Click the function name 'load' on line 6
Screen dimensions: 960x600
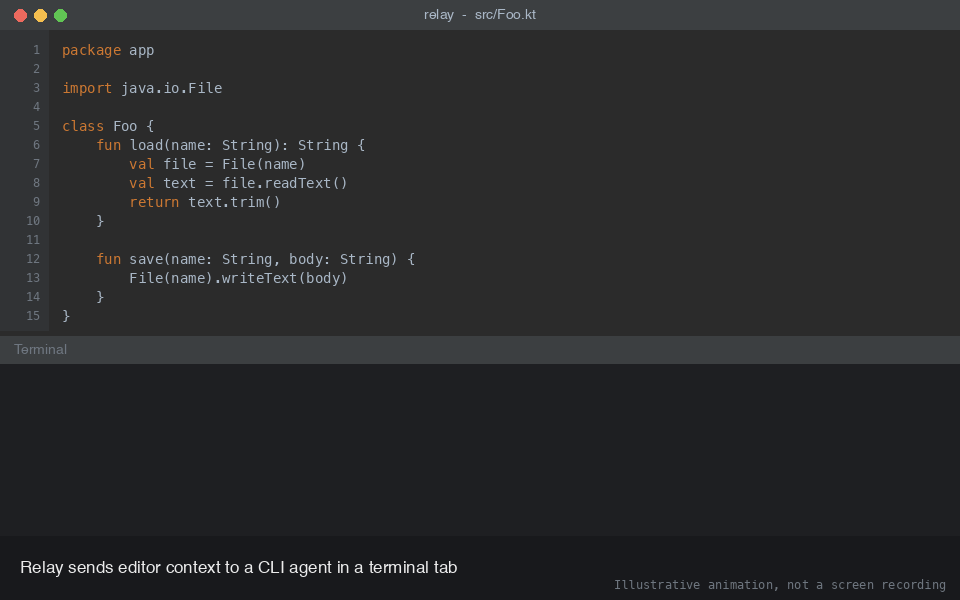[146, 145]
